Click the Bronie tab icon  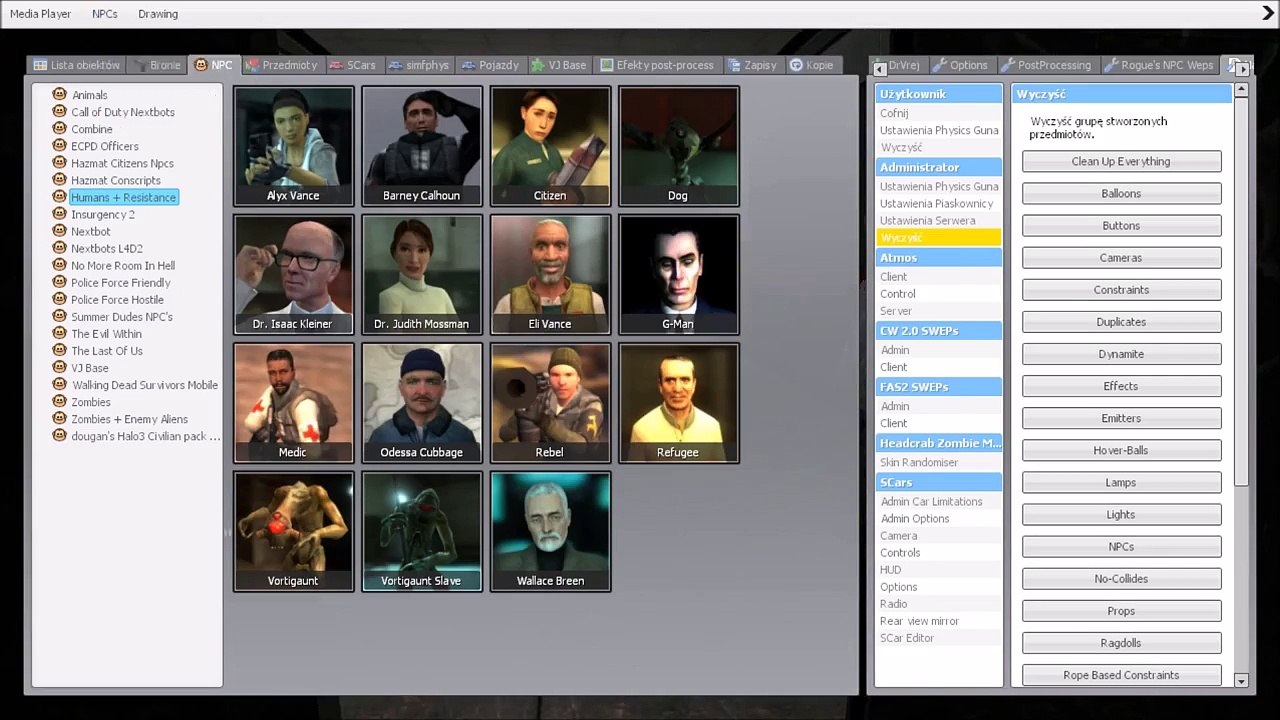(x=139, y=65)
